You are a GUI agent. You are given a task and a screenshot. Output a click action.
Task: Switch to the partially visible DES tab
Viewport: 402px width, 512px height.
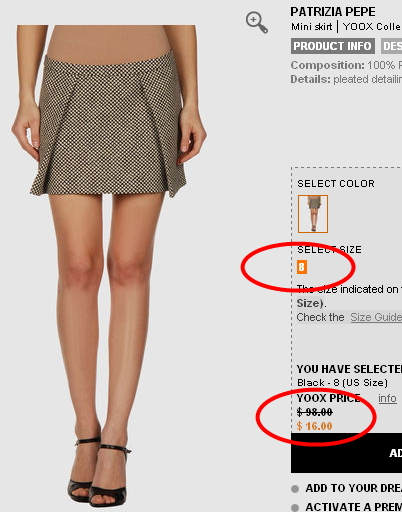(392, 46)
